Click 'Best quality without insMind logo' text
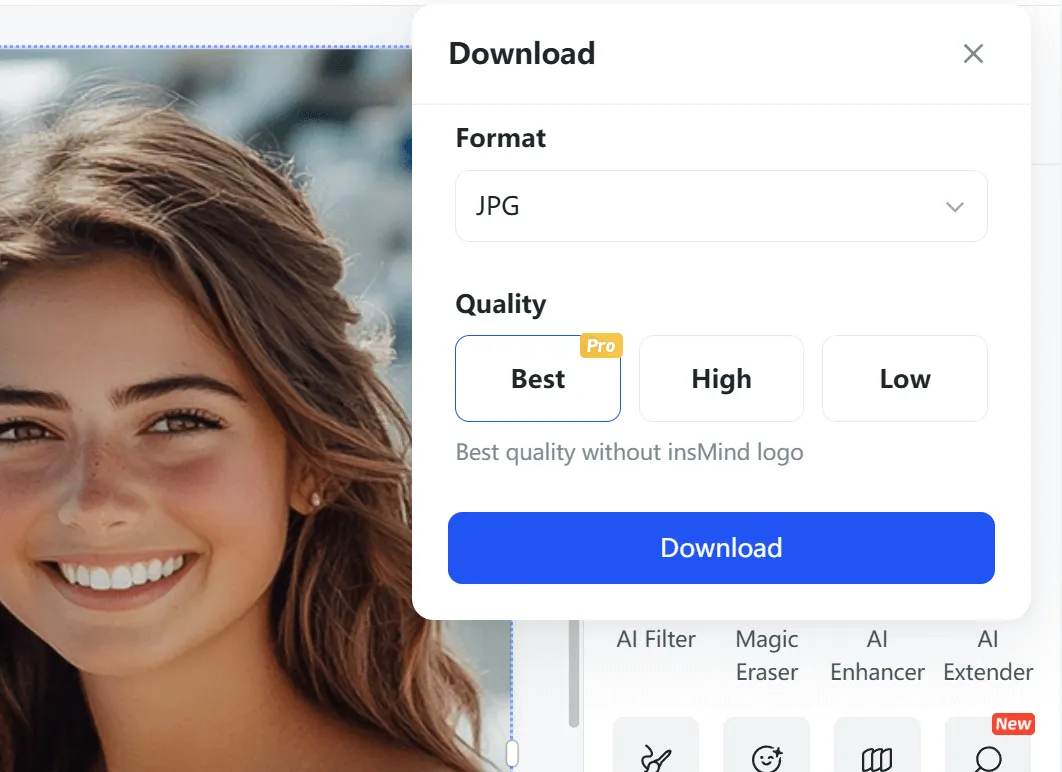The image size is (1062, 772). tap(629, 452)
